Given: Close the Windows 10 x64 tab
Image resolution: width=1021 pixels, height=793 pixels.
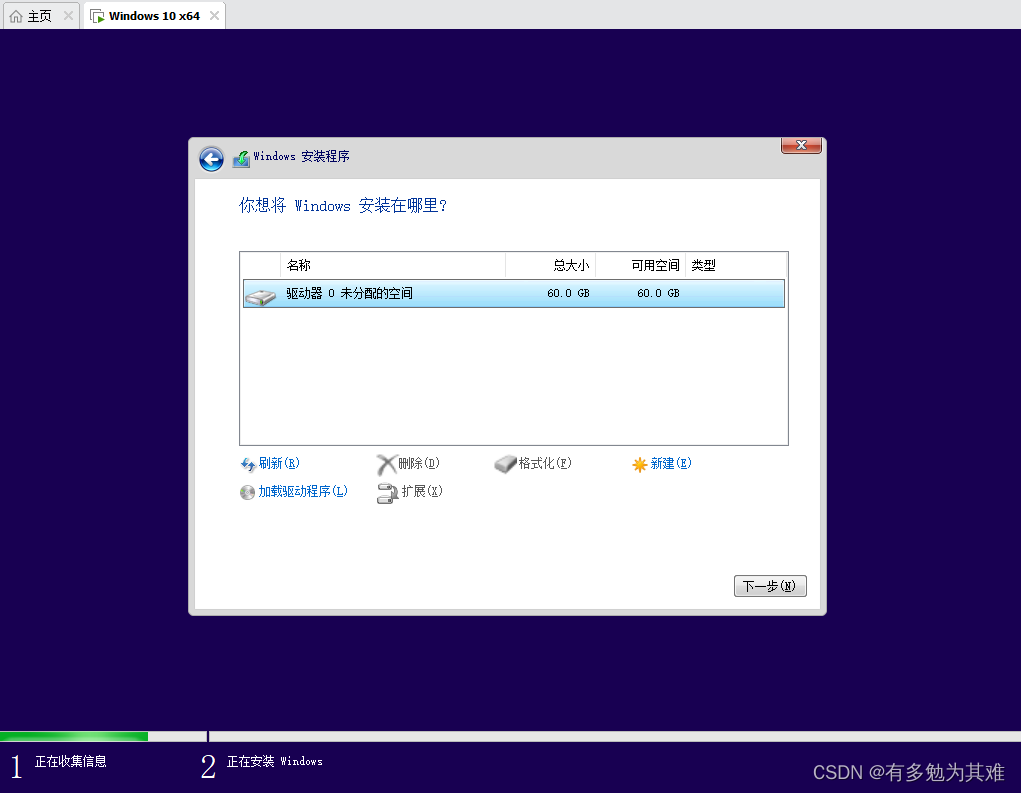Looking at the screenshot, I should (x=214, y=16).
